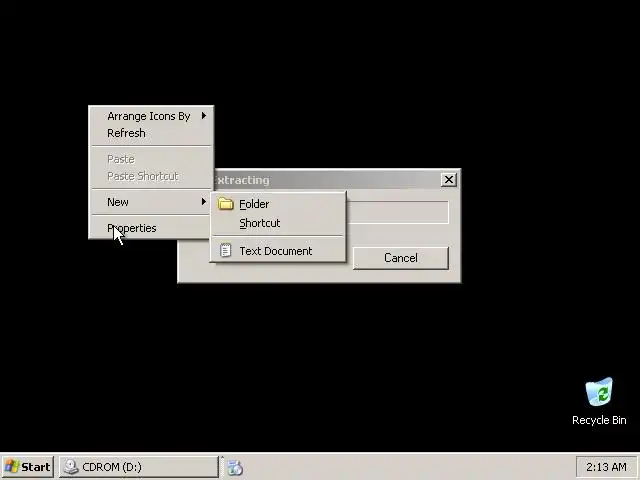Screen dimensions: 640x480
Task: Click the yellow Folder icon in submenu
Action: pos(225,204)
